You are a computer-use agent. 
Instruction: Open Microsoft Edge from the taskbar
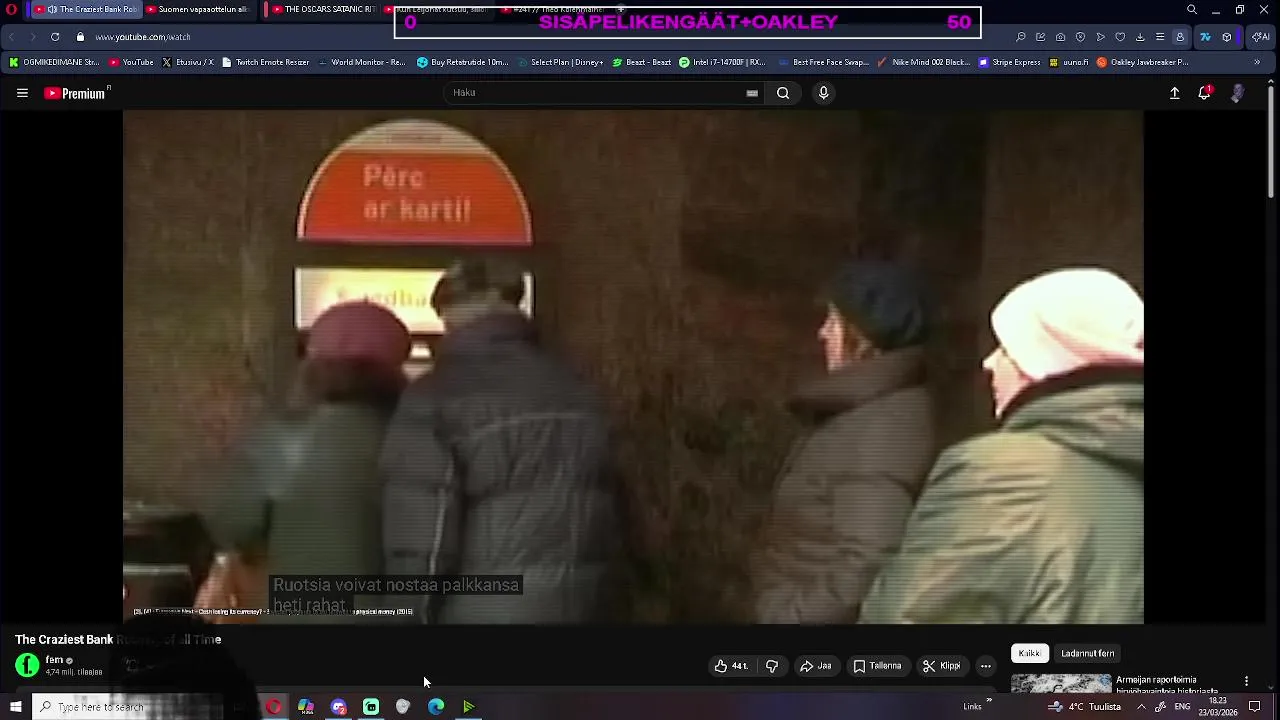pos(436,707)
